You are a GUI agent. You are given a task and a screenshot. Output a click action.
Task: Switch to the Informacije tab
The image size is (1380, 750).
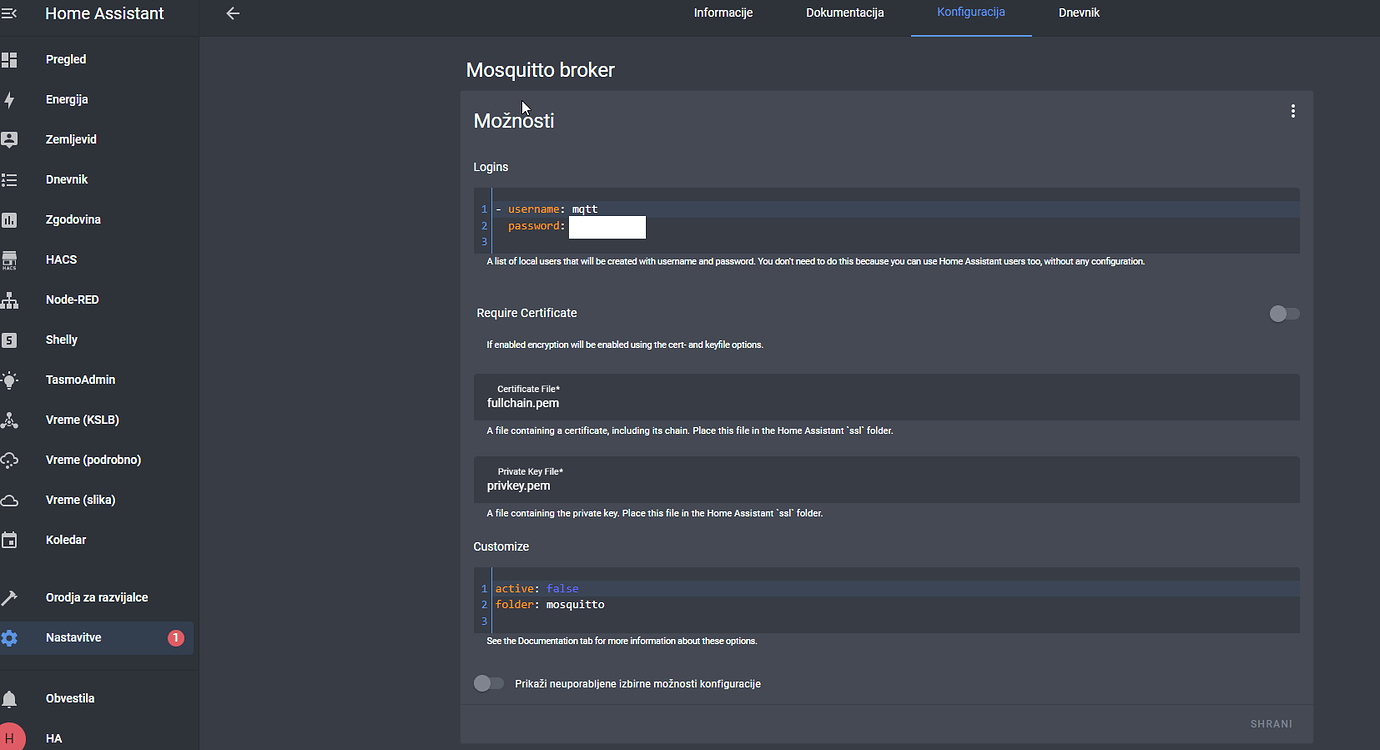click(x=723, y=12)
